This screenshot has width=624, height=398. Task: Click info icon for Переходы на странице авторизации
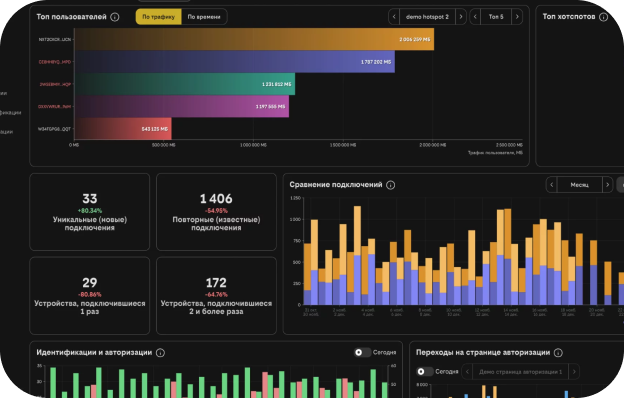[558, 353]
